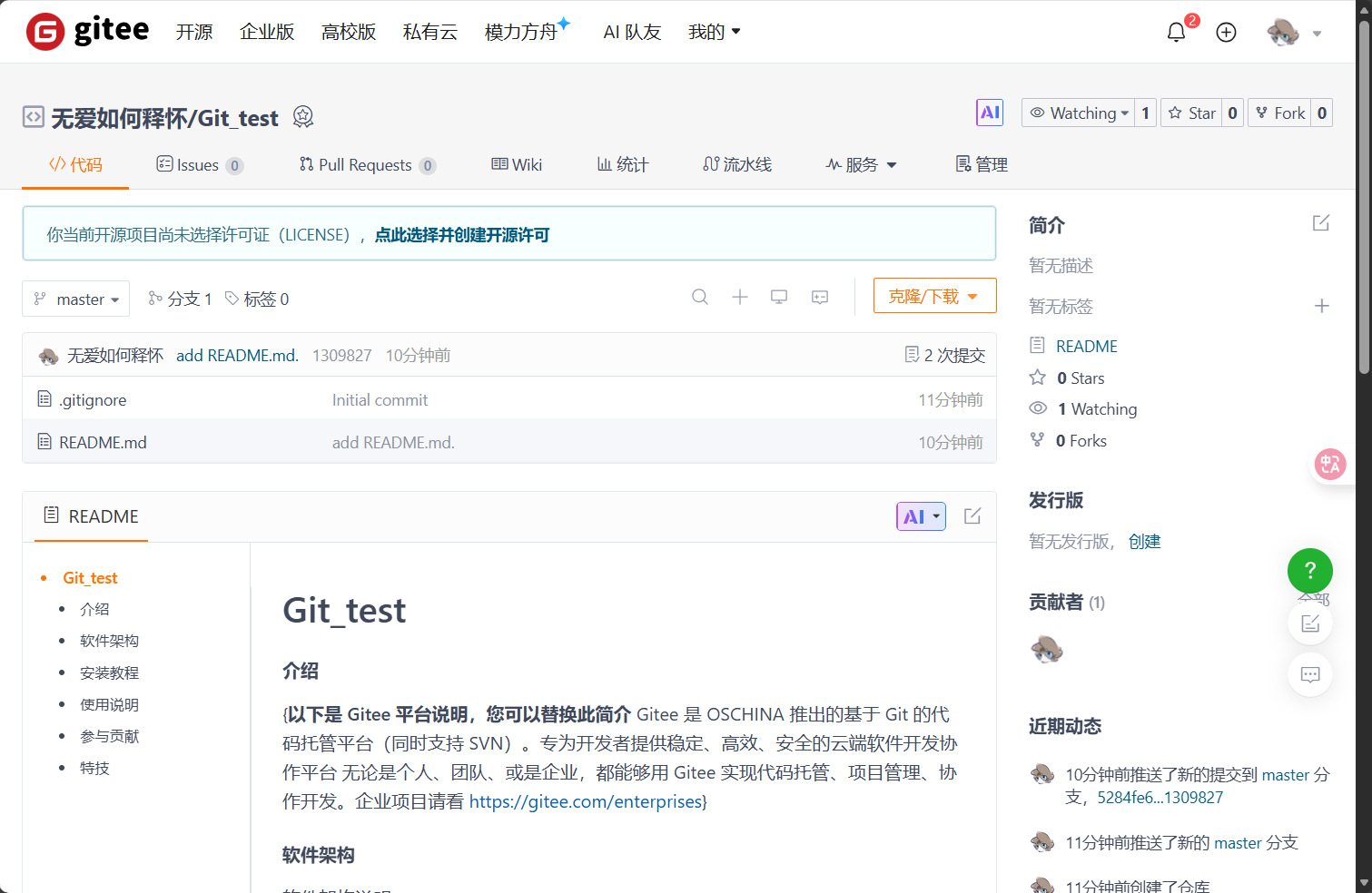
Task: Open 5284fe6...1309827 compare link
Action: tap(1160, 797)
